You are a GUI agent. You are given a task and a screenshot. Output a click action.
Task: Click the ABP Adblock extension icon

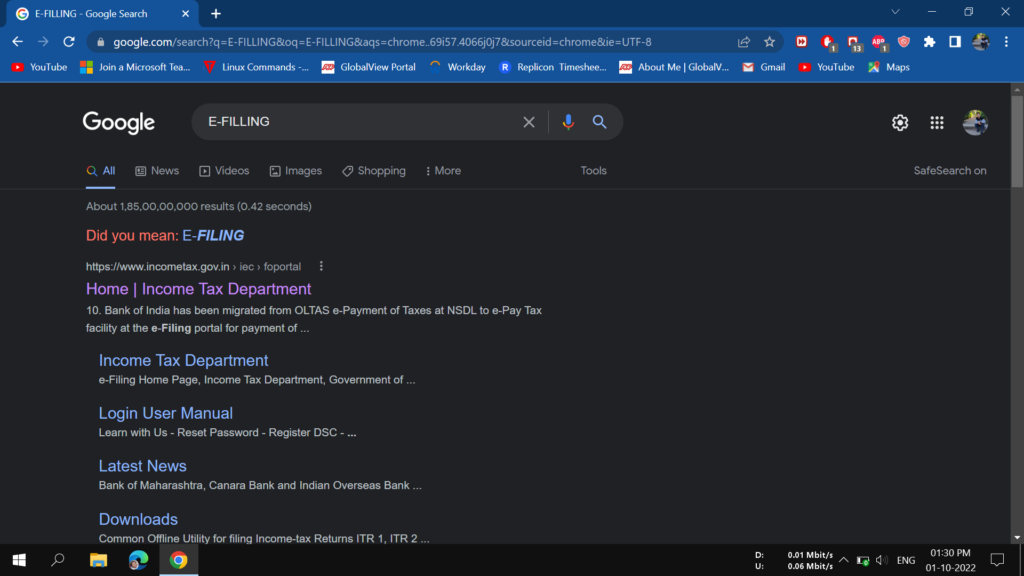(879, 42)
